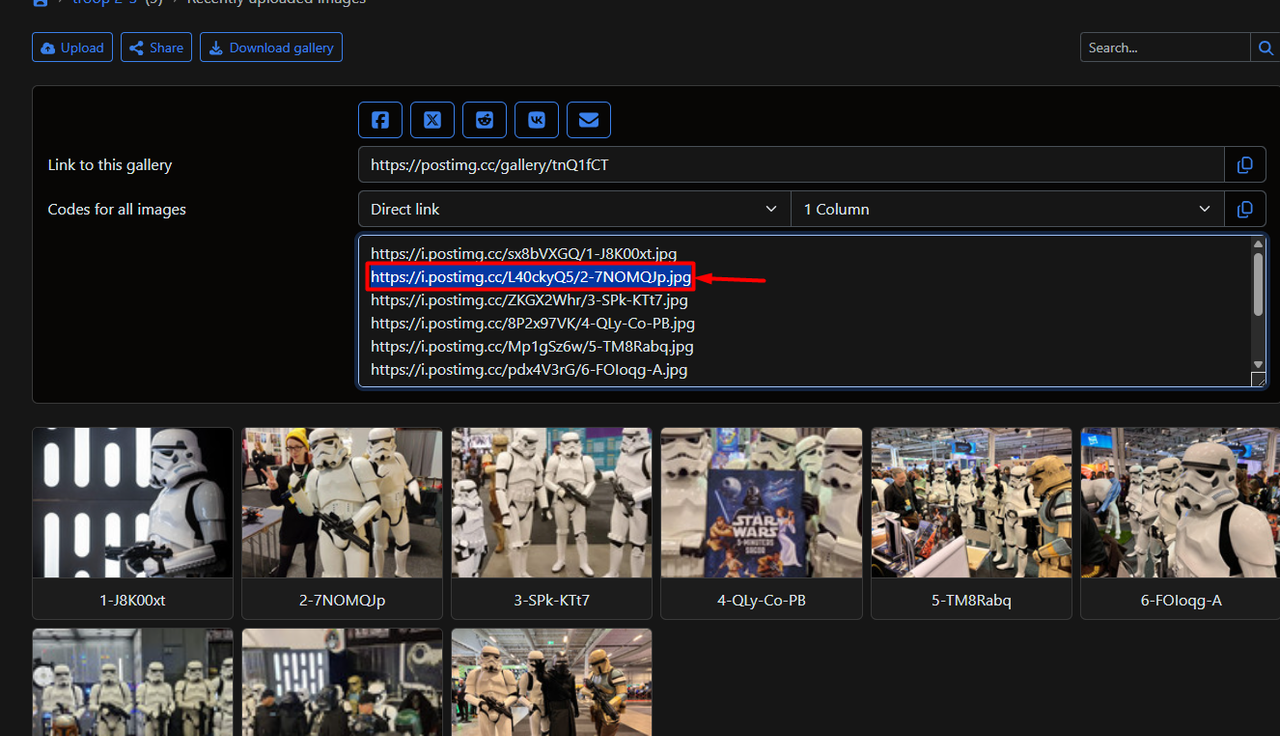Click the 4-QLy-Co-PB.jpg link line

click(533, 323)
